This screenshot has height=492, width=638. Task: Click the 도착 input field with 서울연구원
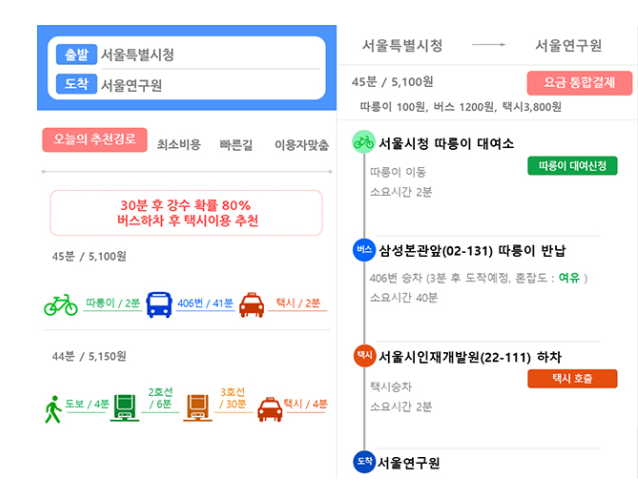(187, 84)
